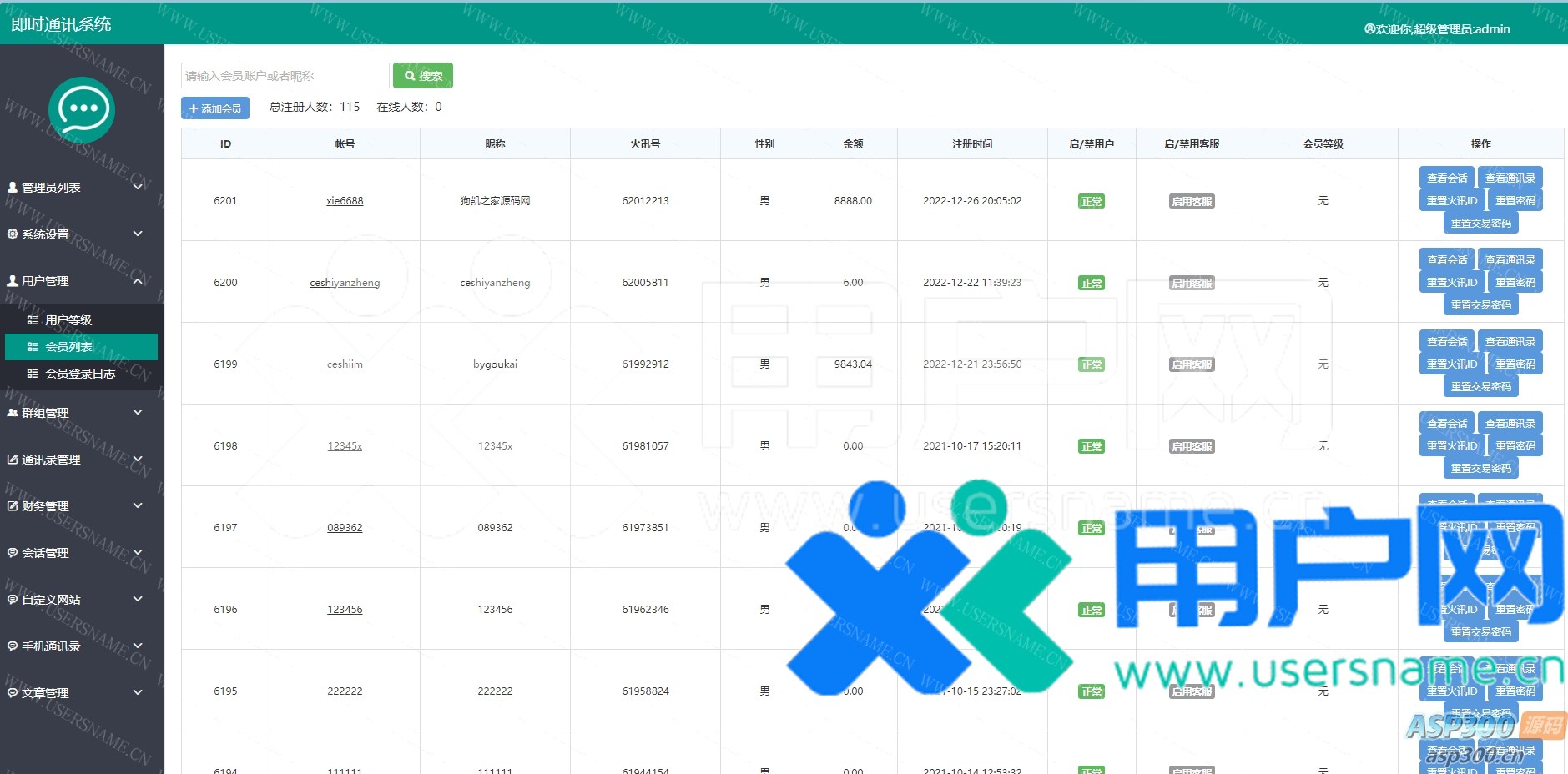Click the 系统设置 gear icon

[x=13, y=234]
